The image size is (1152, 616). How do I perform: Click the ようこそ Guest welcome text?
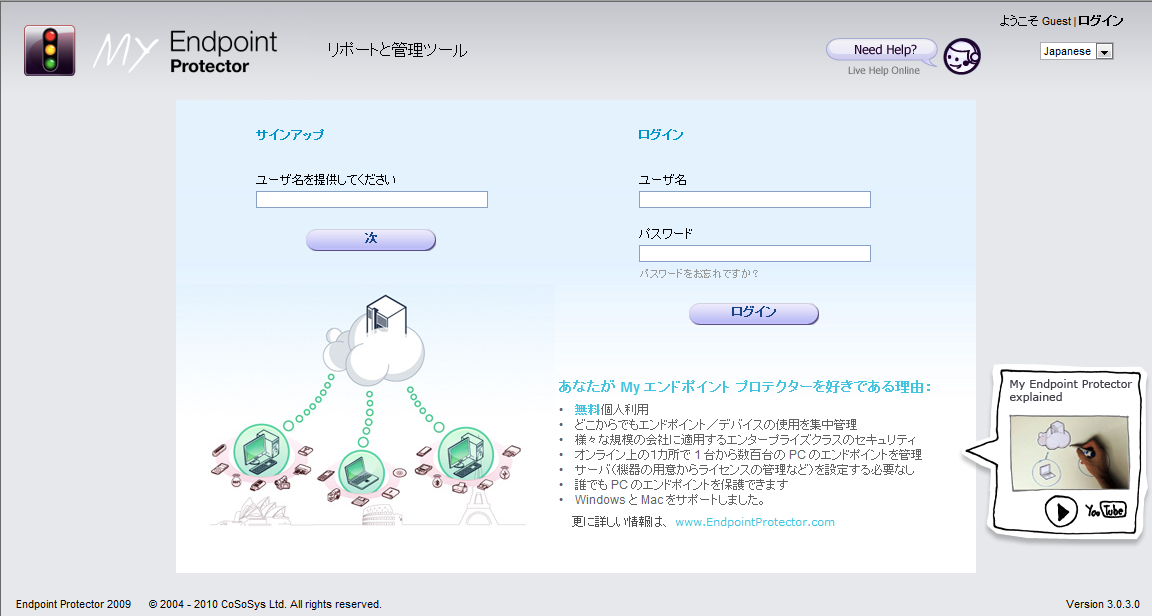1035,21
